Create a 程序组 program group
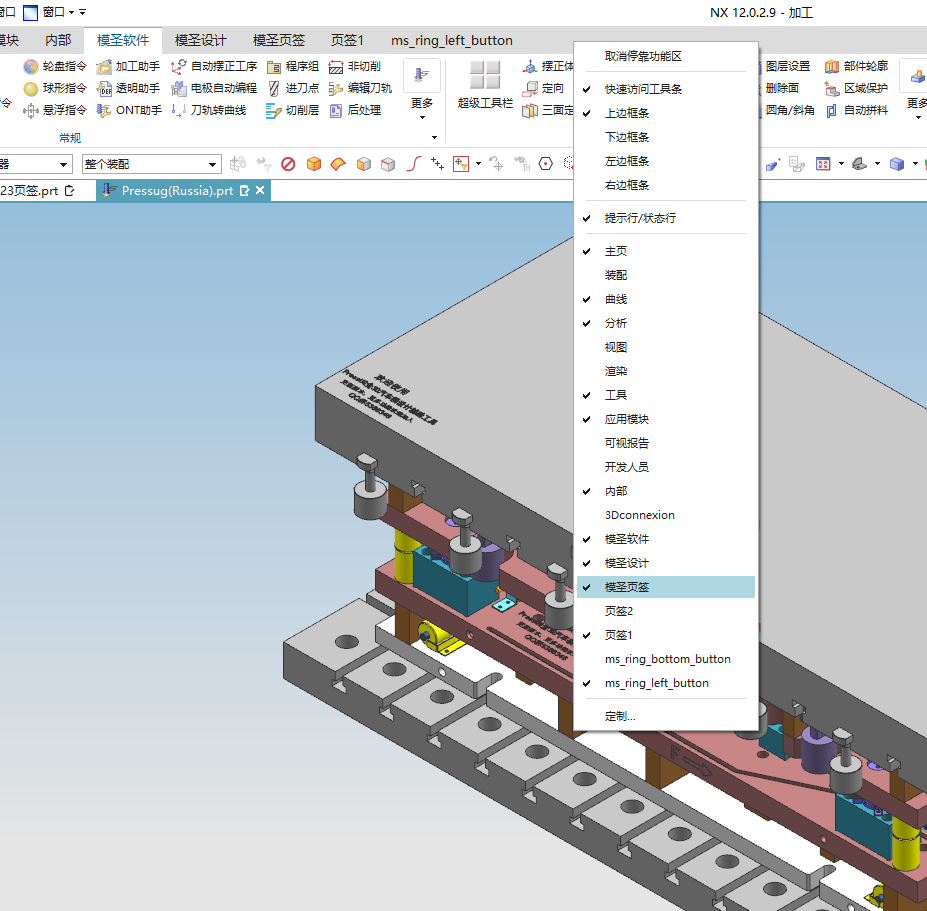The image size is (927, 911). click(293, 66)
